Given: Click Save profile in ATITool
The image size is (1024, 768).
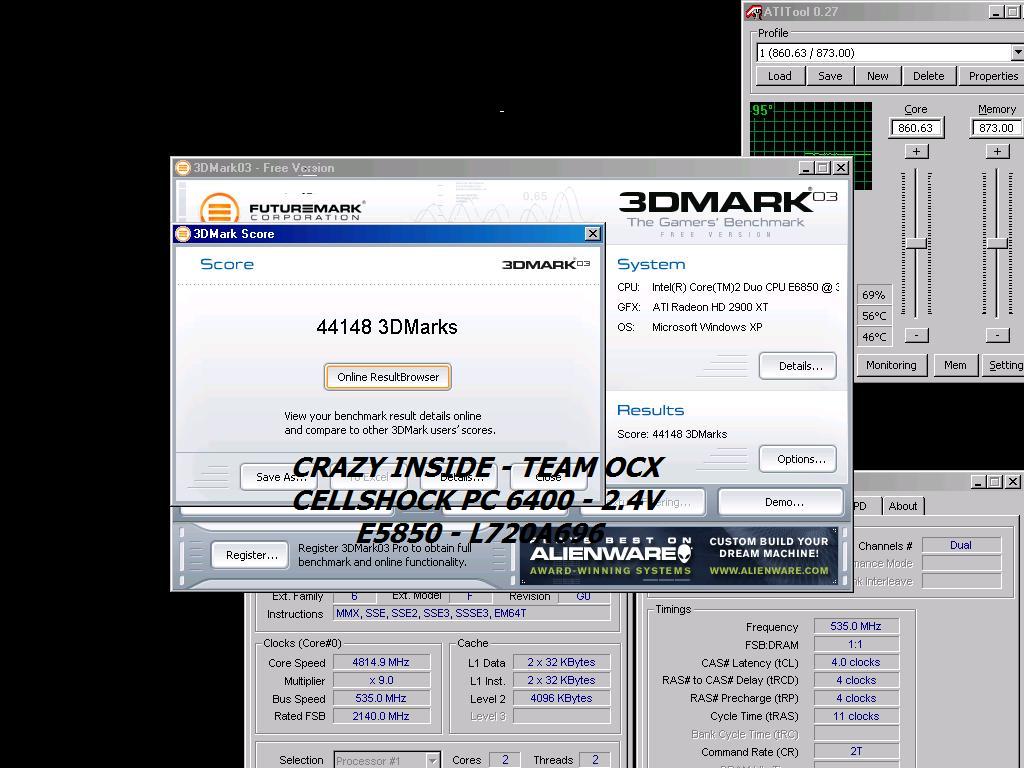Looking at the screenshot, I should click(830, 76).
